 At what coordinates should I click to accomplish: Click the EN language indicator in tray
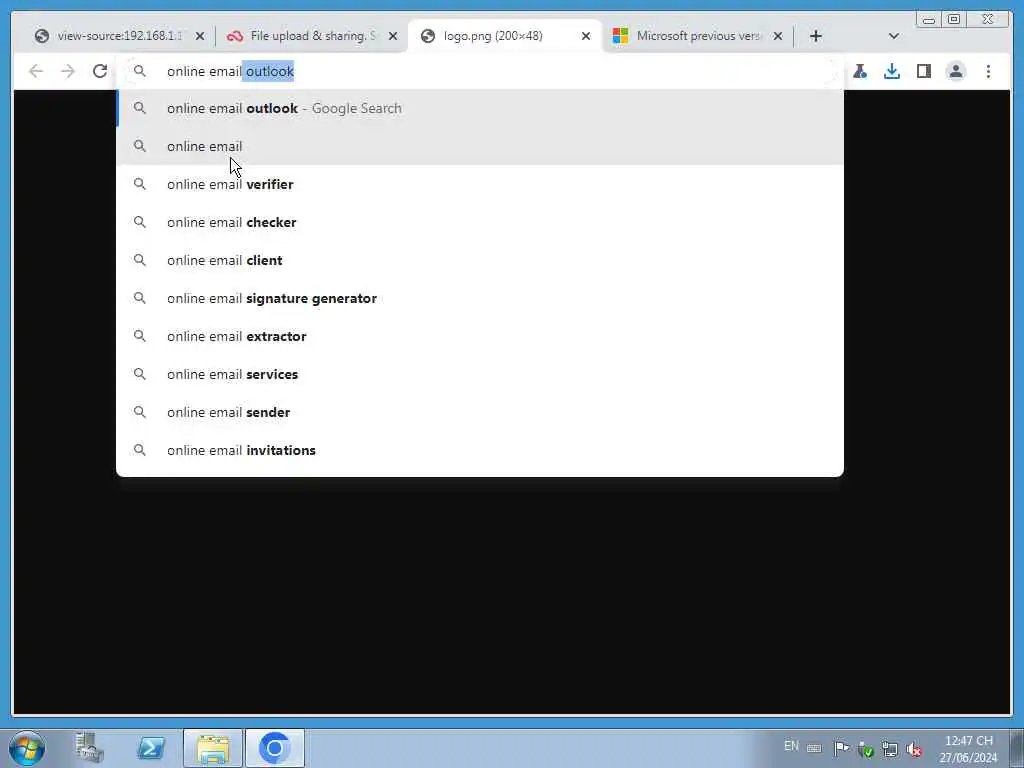[x=792, y=746]
